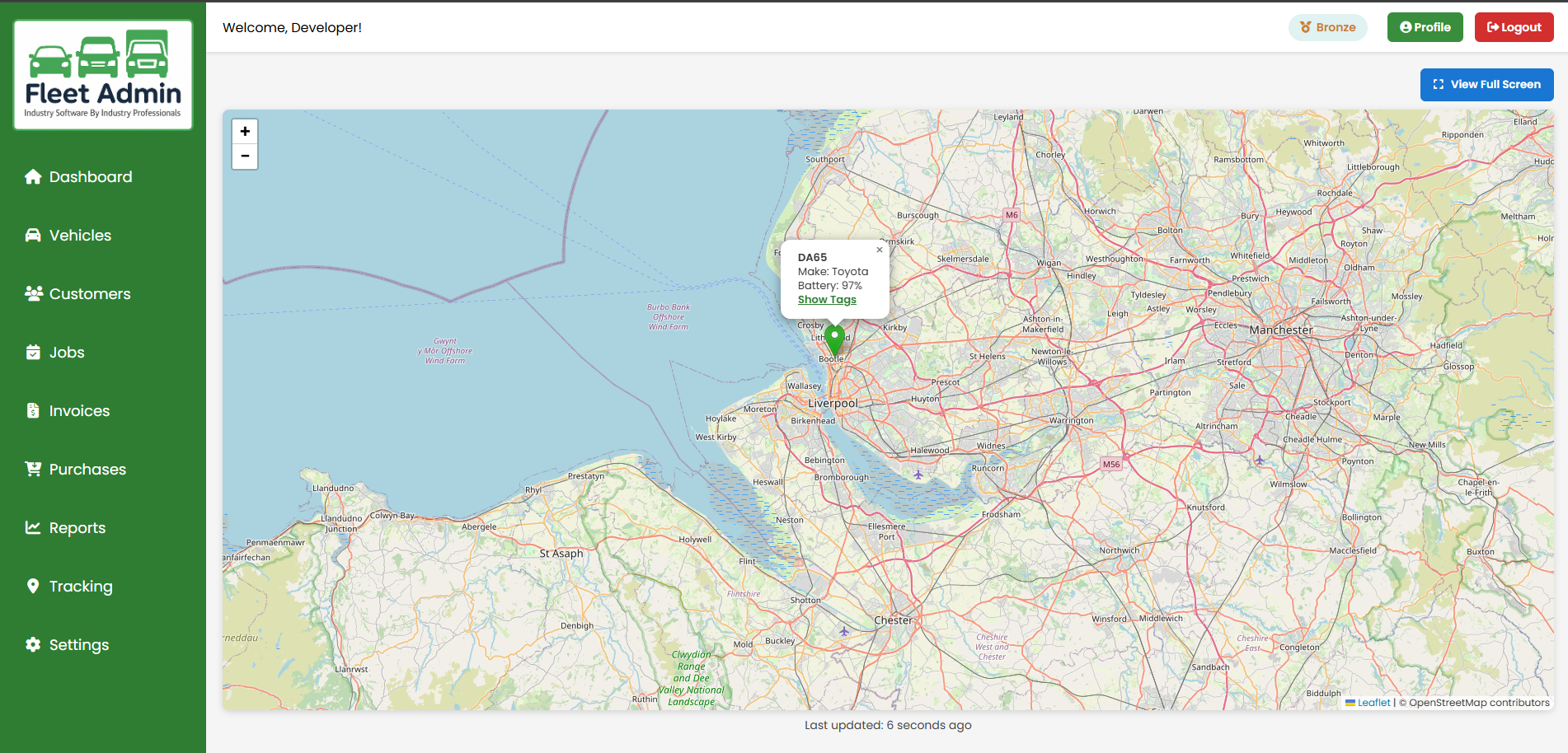Click the Chester map label
This screenshot has height=753, width=1568.
(x=893, y=620)
